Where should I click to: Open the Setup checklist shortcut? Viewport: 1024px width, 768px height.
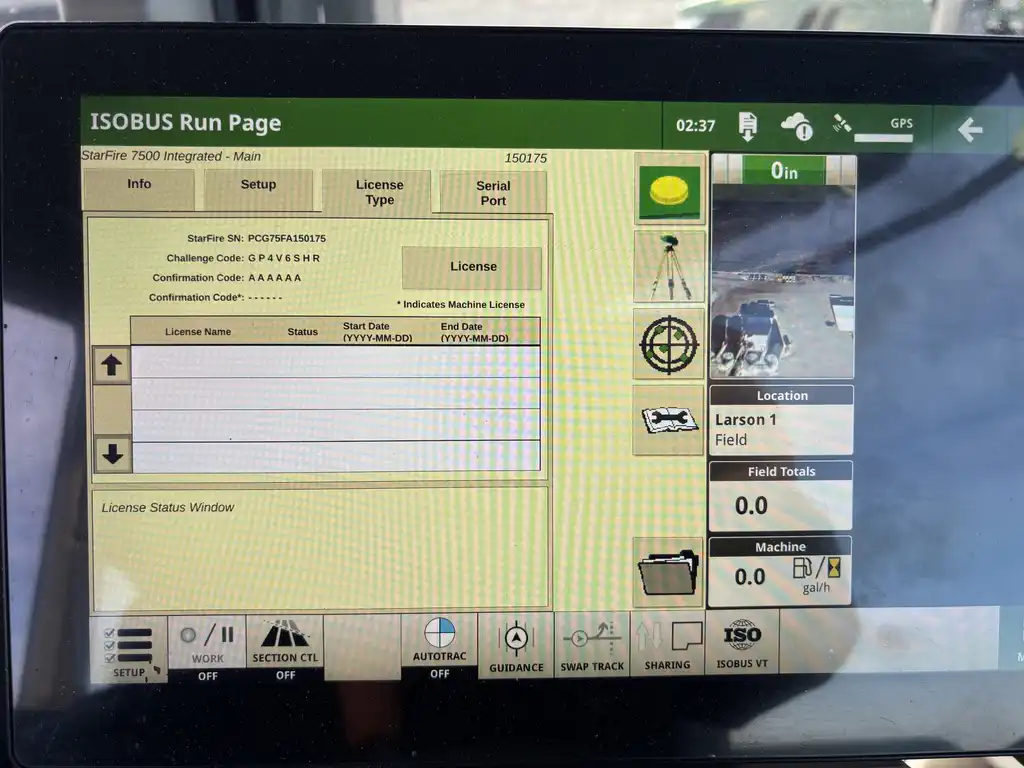click(129, 650)
